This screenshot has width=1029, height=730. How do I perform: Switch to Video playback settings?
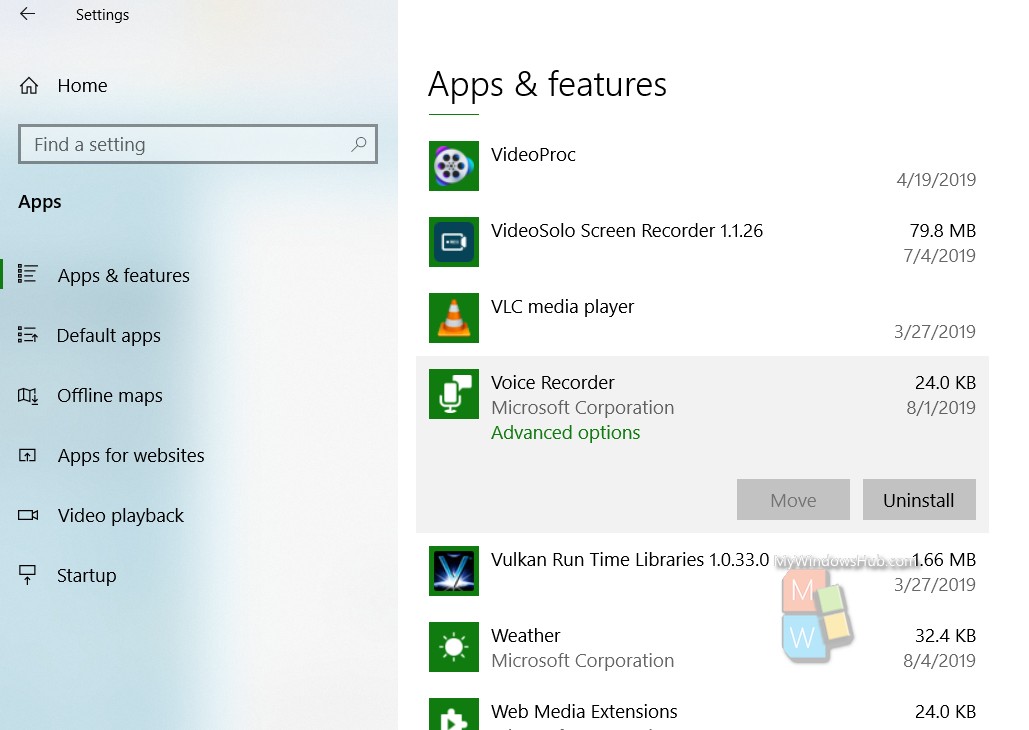point(121,515)
